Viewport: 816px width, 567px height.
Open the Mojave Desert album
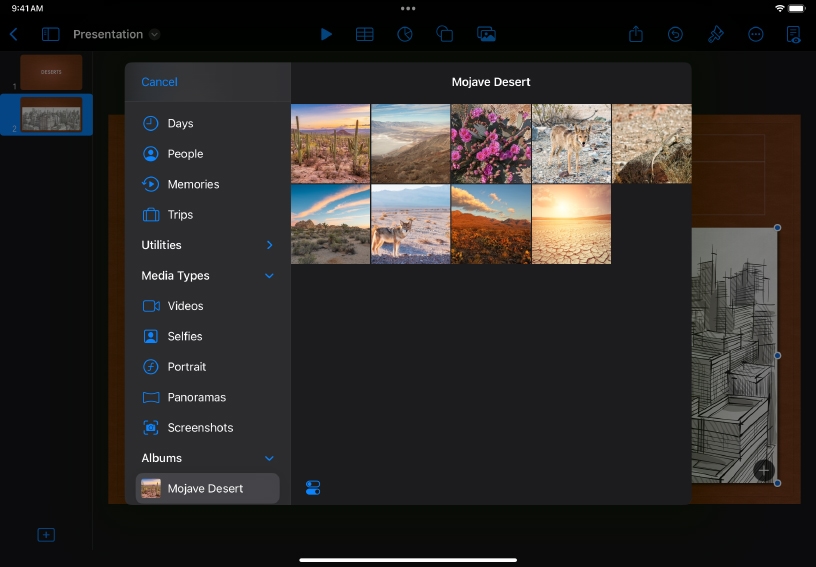pos(206,488)
